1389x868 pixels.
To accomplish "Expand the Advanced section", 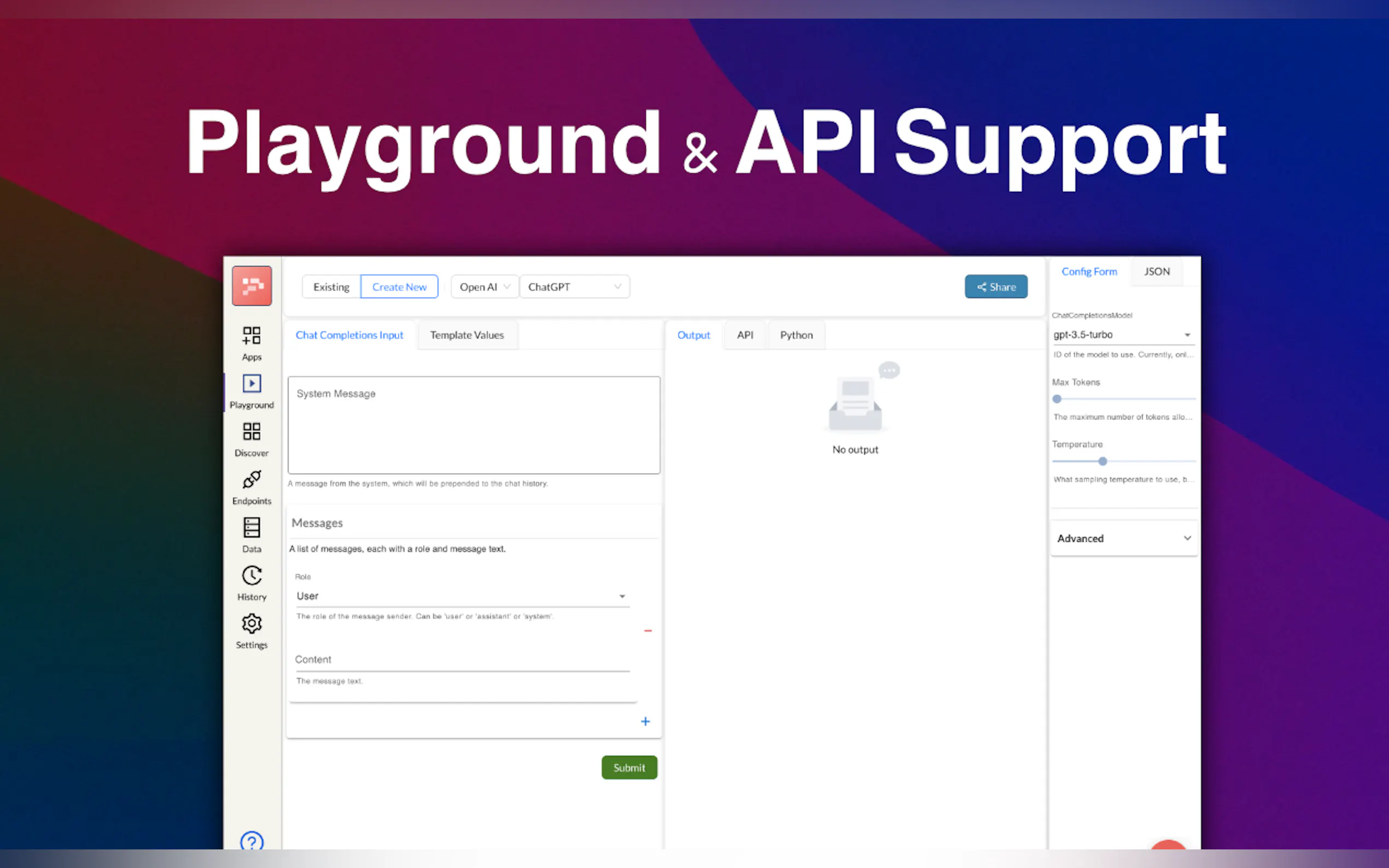I will 1123,538.
